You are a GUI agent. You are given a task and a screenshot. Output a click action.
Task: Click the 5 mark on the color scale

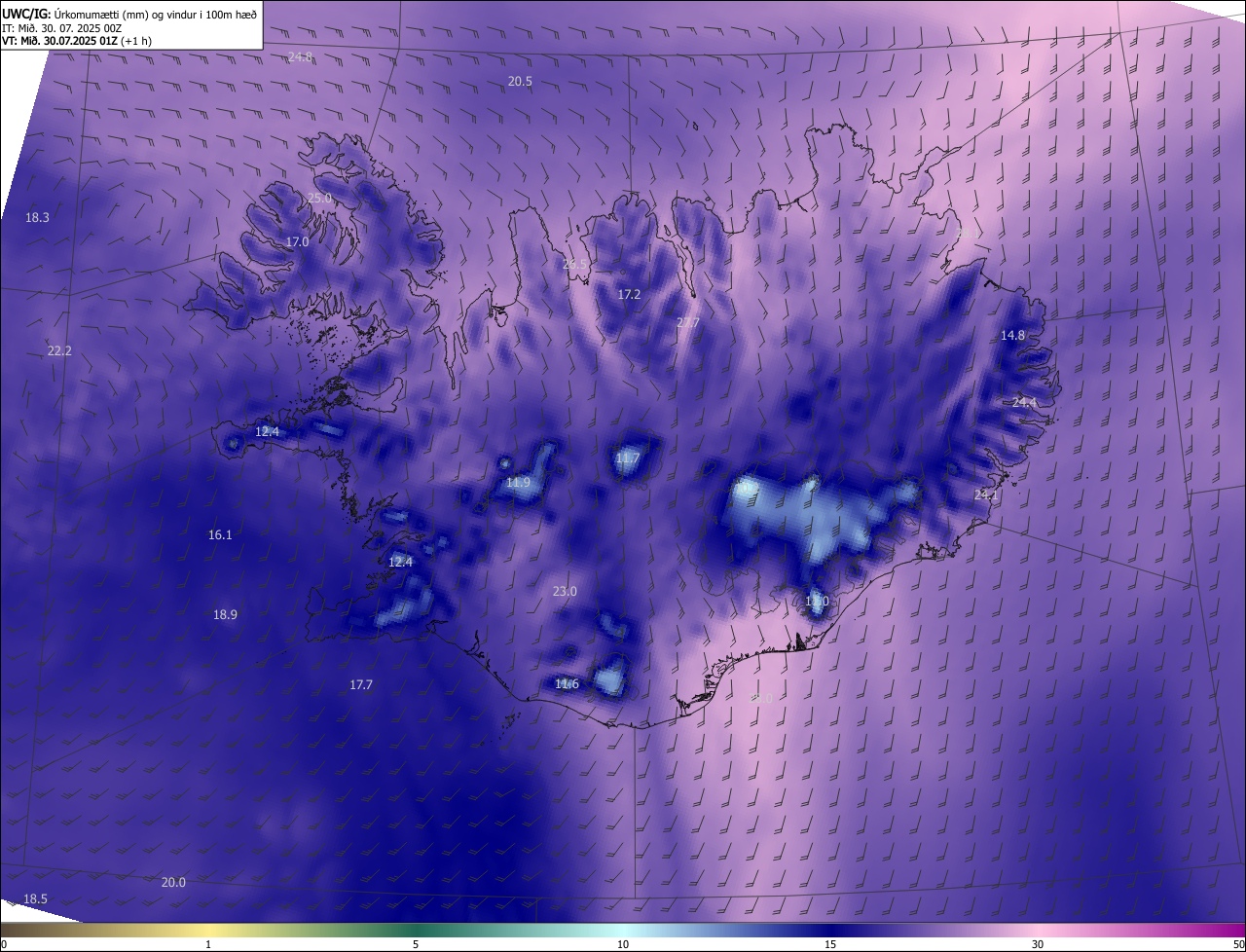pyautogui.click(x=416, y=944)
